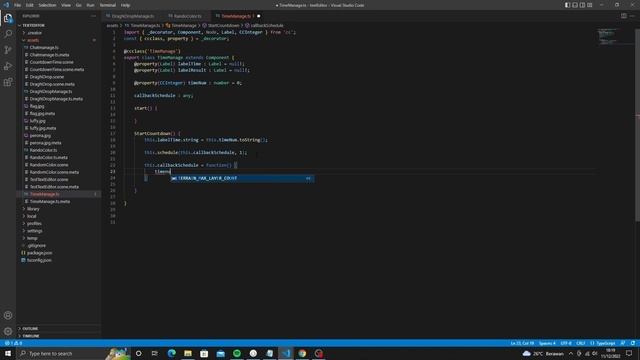The height and width of the screenshot is (360, 640).
Task: Open notifications bell in status bar
Action: (633, 343)
